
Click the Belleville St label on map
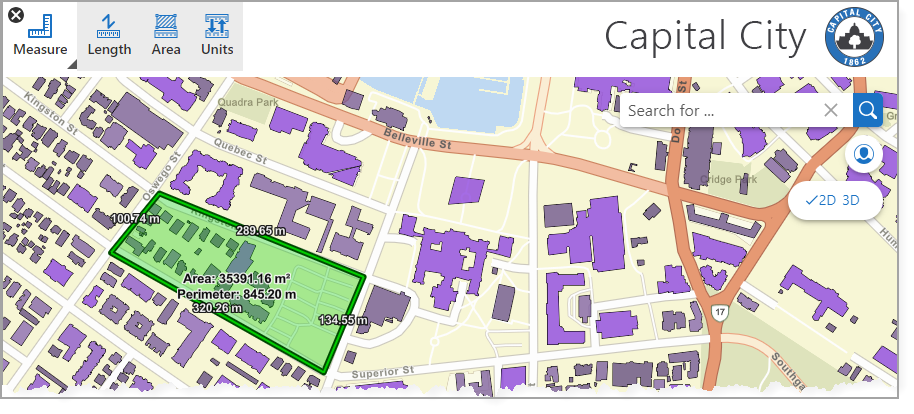(x=418, y=139)
